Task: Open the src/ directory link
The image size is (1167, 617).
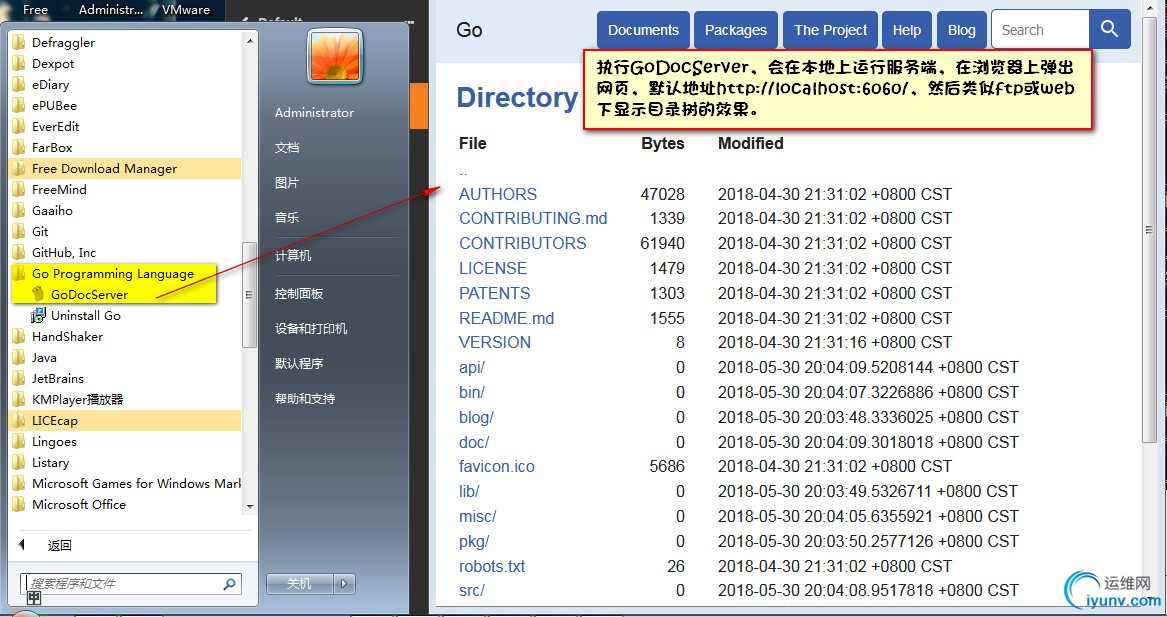Action: [472, 591]
